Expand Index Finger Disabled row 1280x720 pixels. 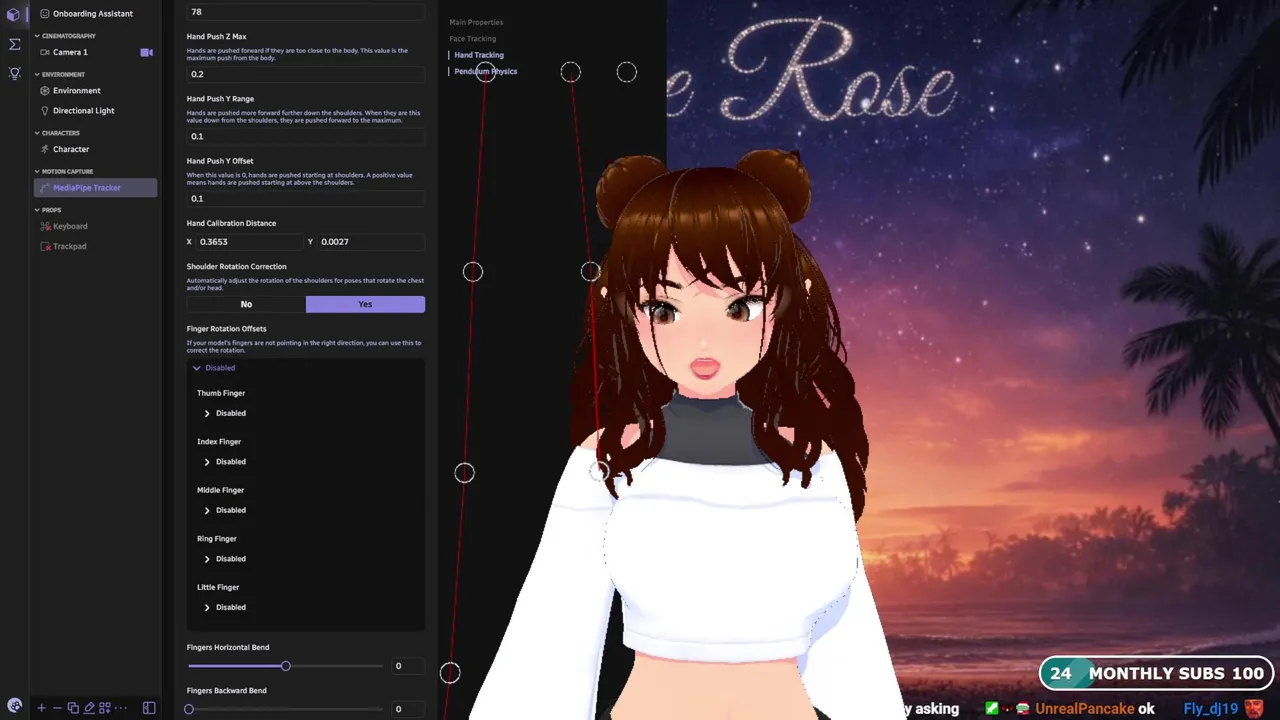225,462
